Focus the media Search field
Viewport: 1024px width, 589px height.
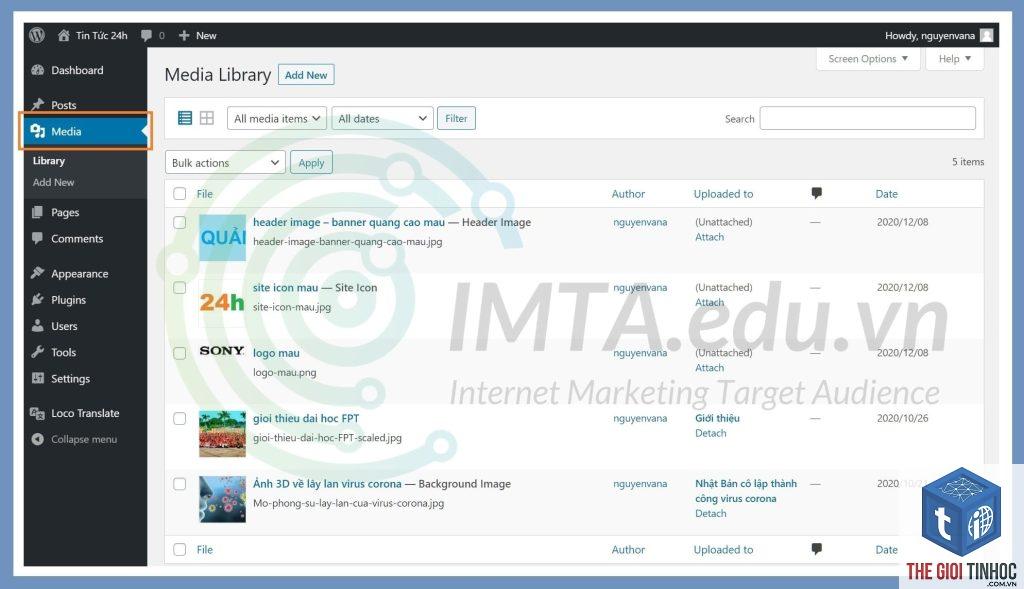pyautogui.click(x=867, y=118)
